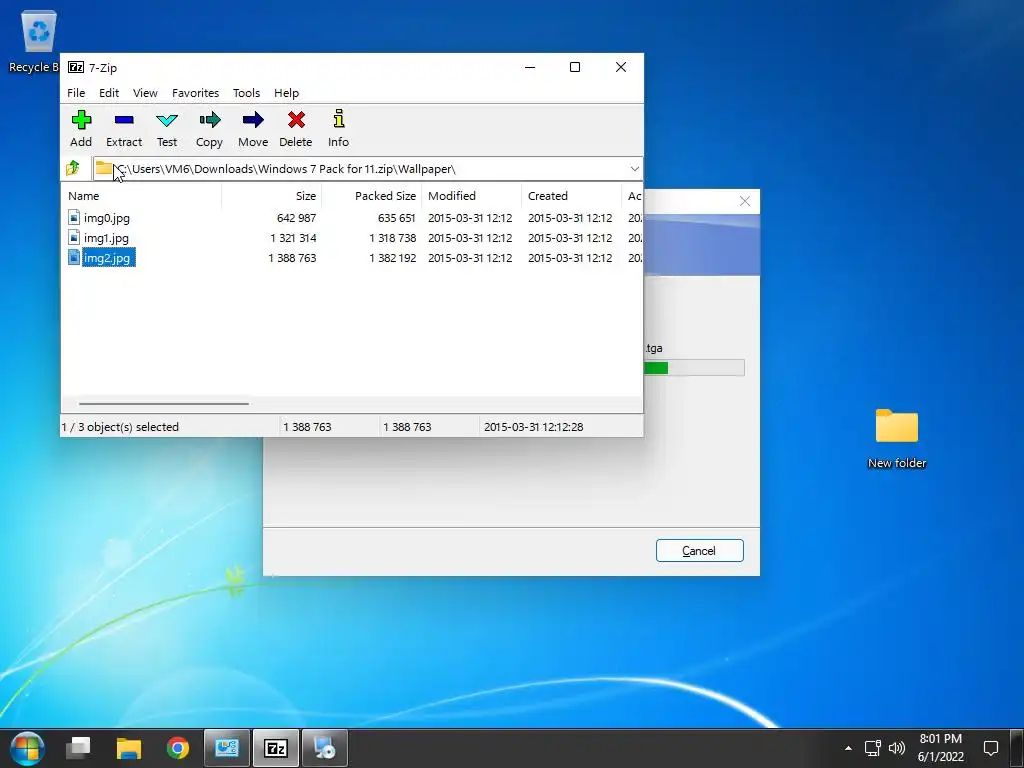Open the Tools menu
The height and width of the screenshot is (768, 1024).
click(x=246, y=93)
